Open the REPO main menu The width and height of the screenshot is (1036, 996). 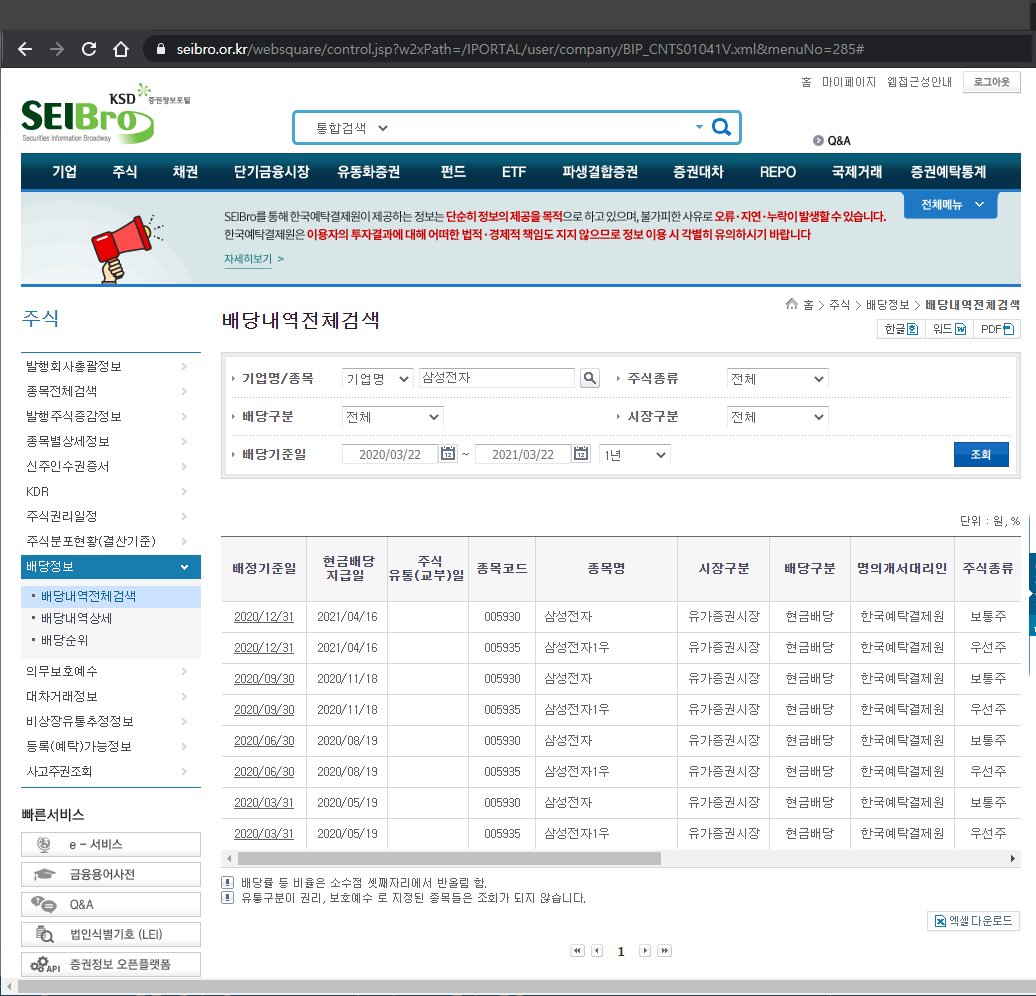pos(778,172)
